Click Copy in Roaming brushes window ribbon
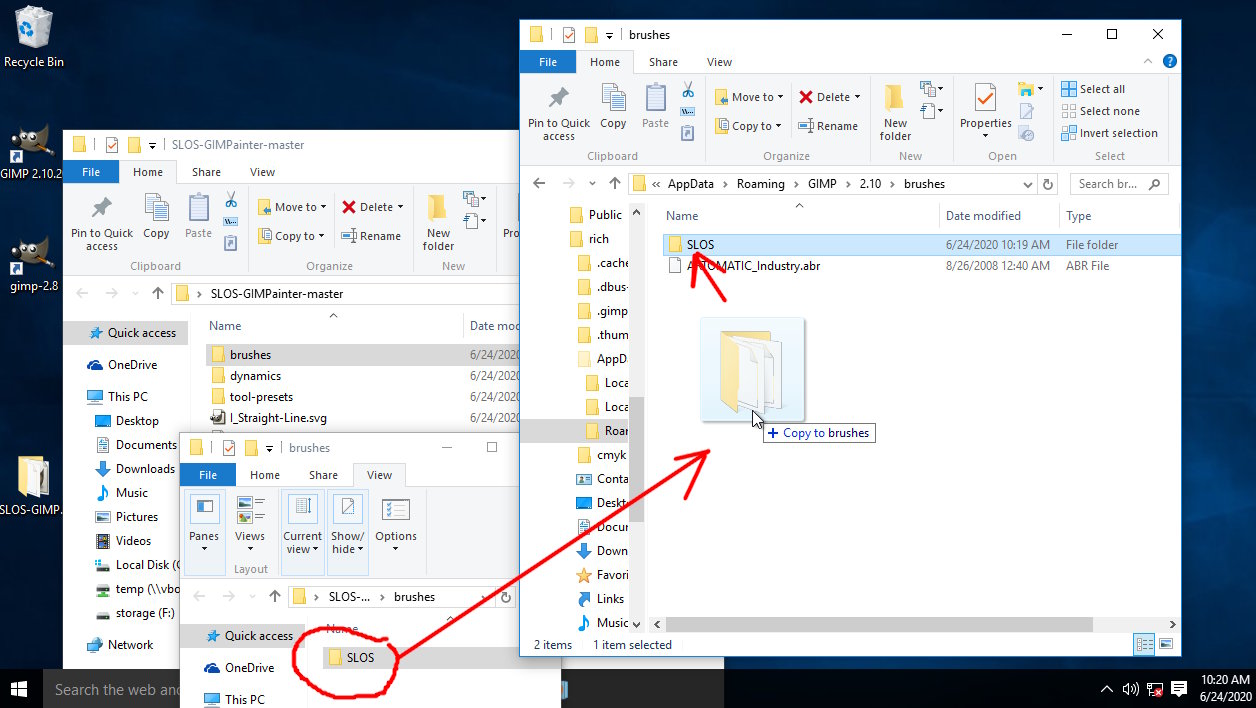The width and height of the screenshot is (1256, 708). 613,107
